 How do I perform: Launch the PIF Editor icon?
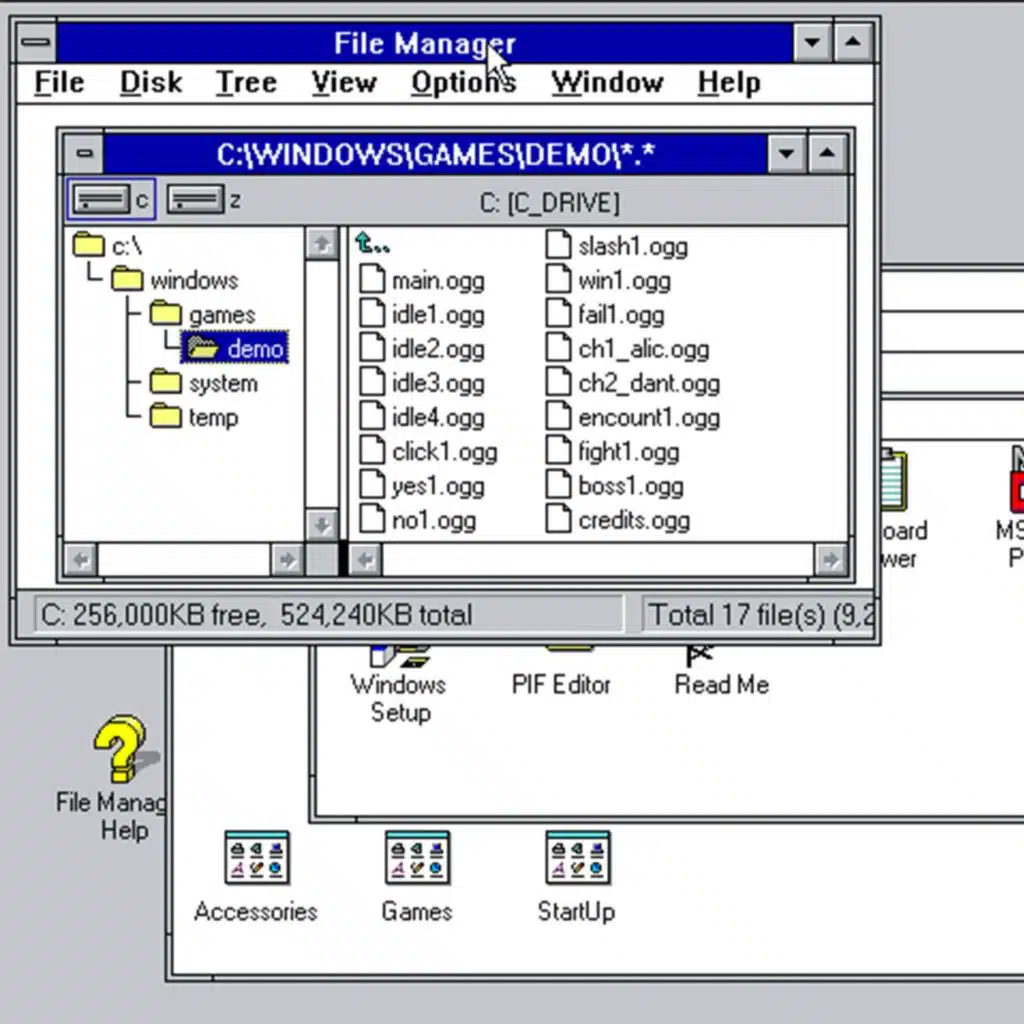561,684
